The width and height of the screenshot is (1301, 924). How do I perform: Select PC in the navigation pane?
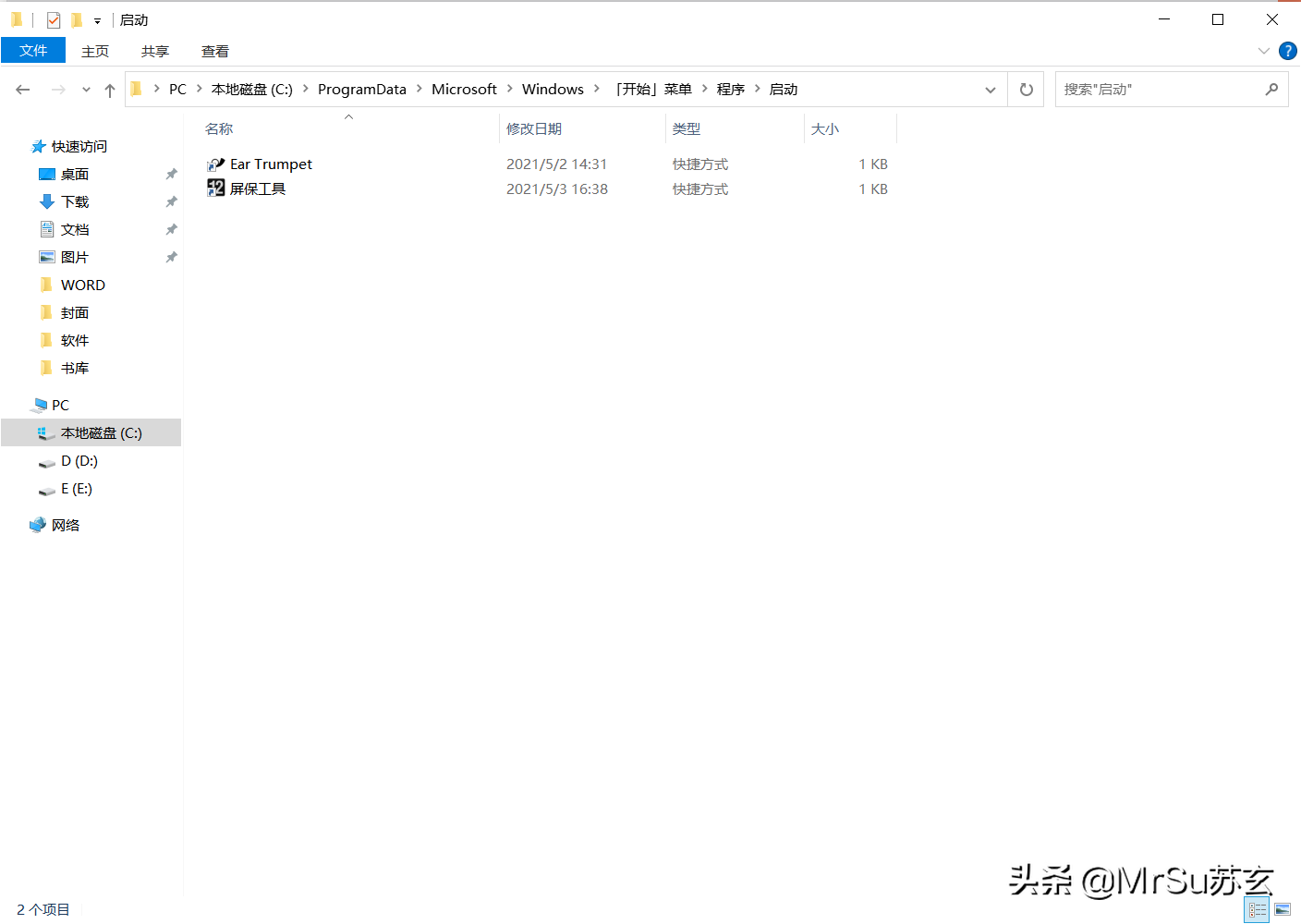coord(60,405)
